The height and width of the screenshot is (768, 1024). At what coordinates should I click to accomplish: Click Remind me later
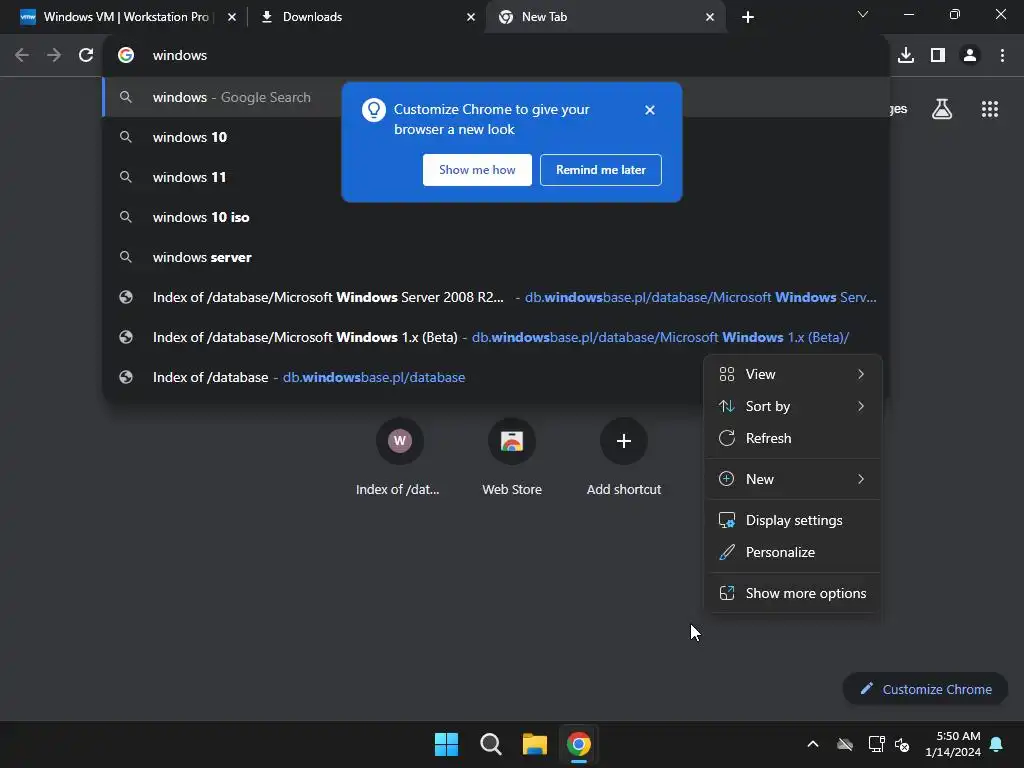click(x=601, y=170)
